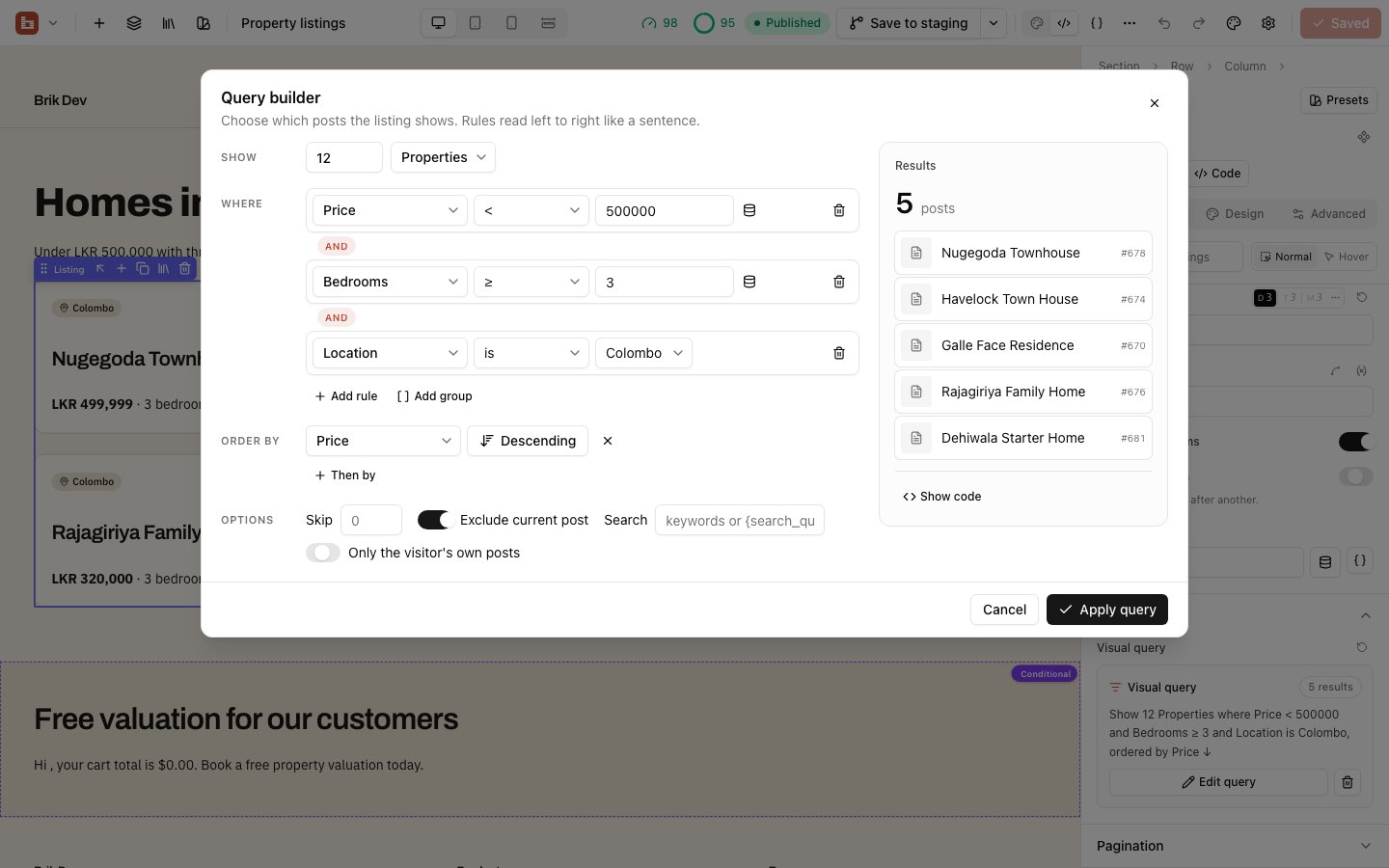
Task: Open Nugegoda Townhouse result row
Action: [1023, 253]
